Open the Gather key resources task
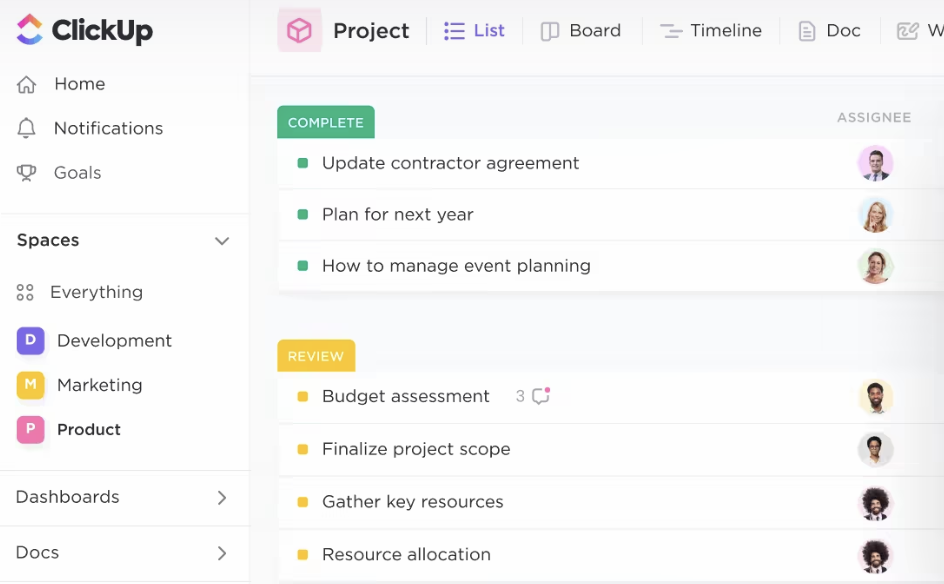Screen dimensions: 944x584 pyautogui.click(x=412, y=502)
